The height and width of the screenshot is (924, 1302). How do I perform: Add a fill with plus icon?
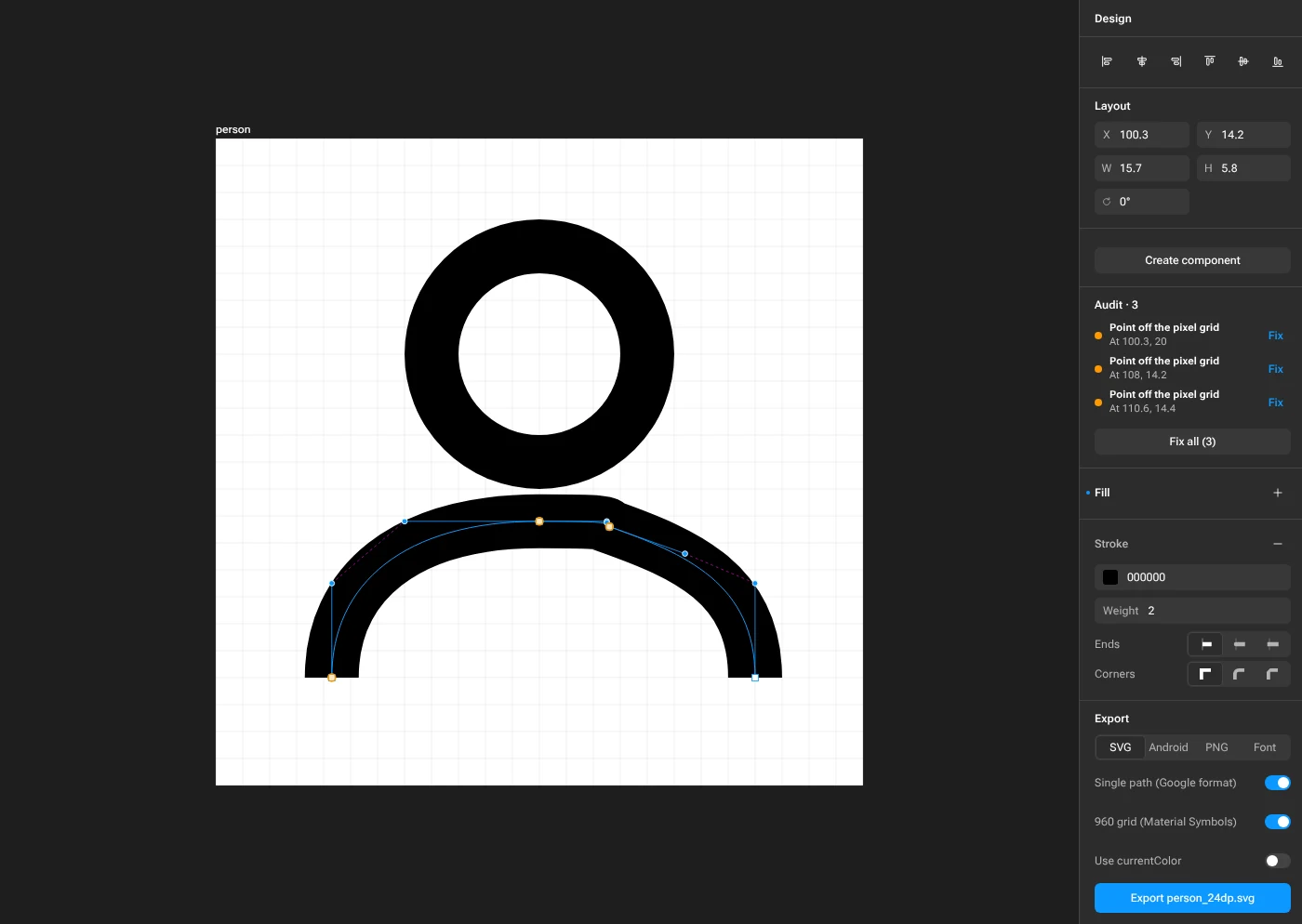click(x=1278, y=493)
